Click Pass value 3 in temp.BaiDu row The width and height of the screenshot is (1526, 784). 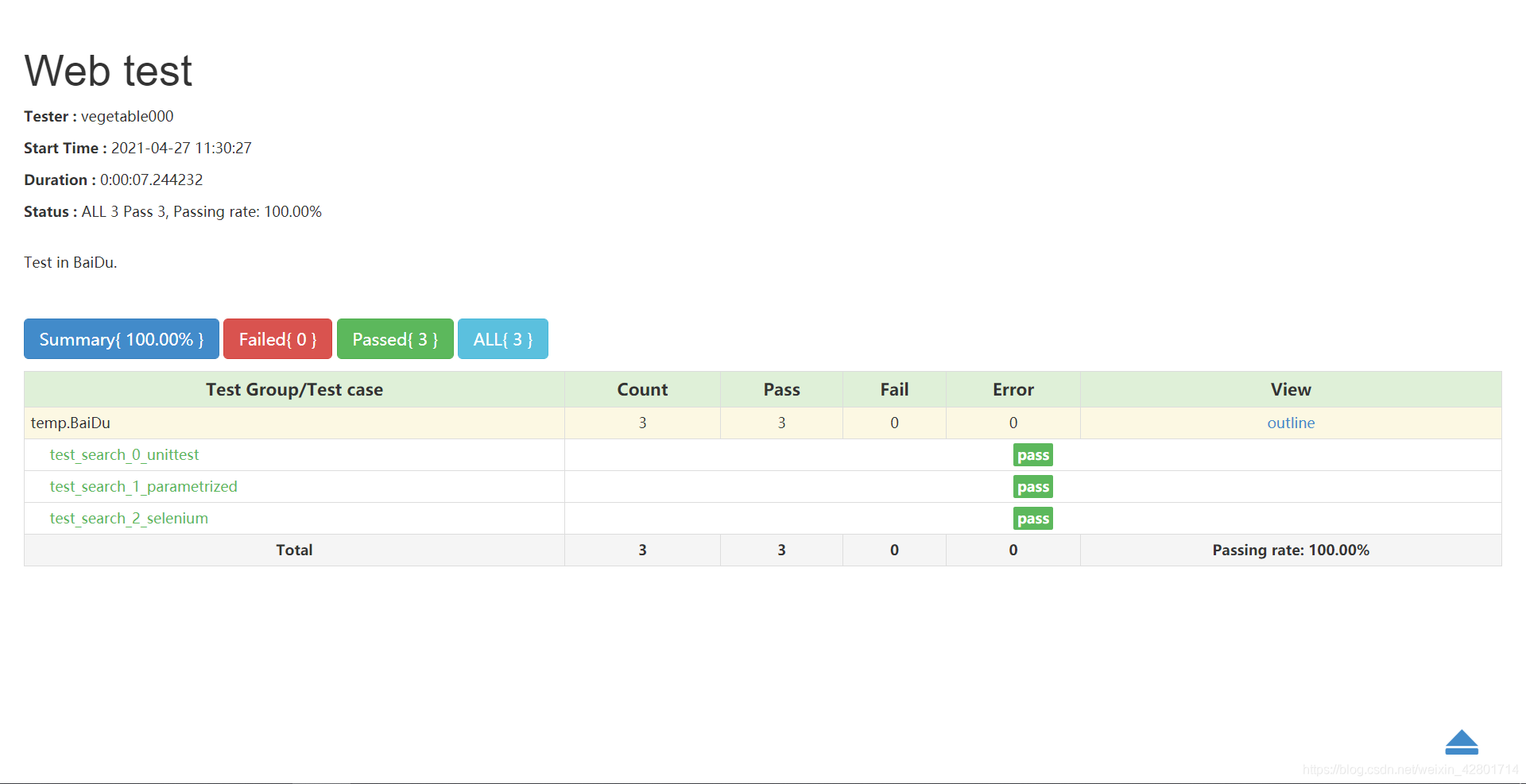[x=781, y=423]
